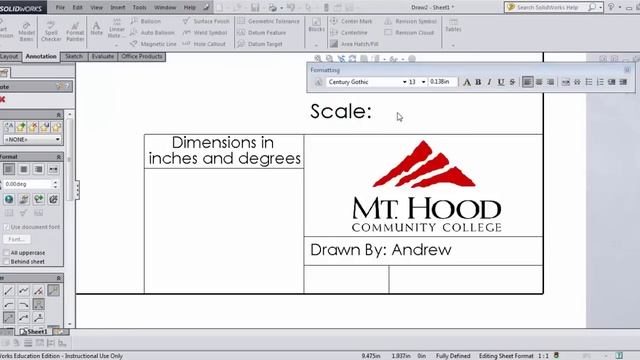640x360 pixels.
Task: Cancel the note with red X
Action: click(x=2, y=100)
